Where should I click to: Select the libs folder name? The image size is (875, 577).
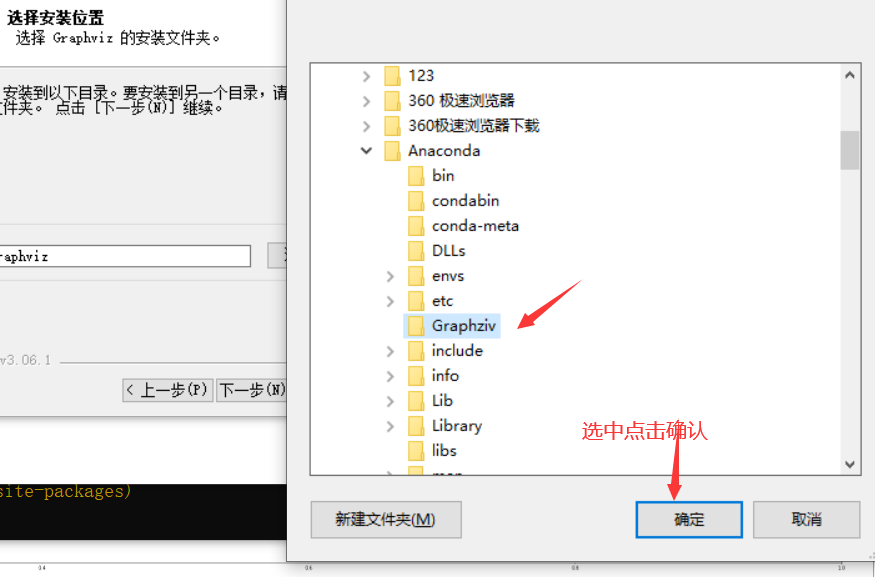444,451
